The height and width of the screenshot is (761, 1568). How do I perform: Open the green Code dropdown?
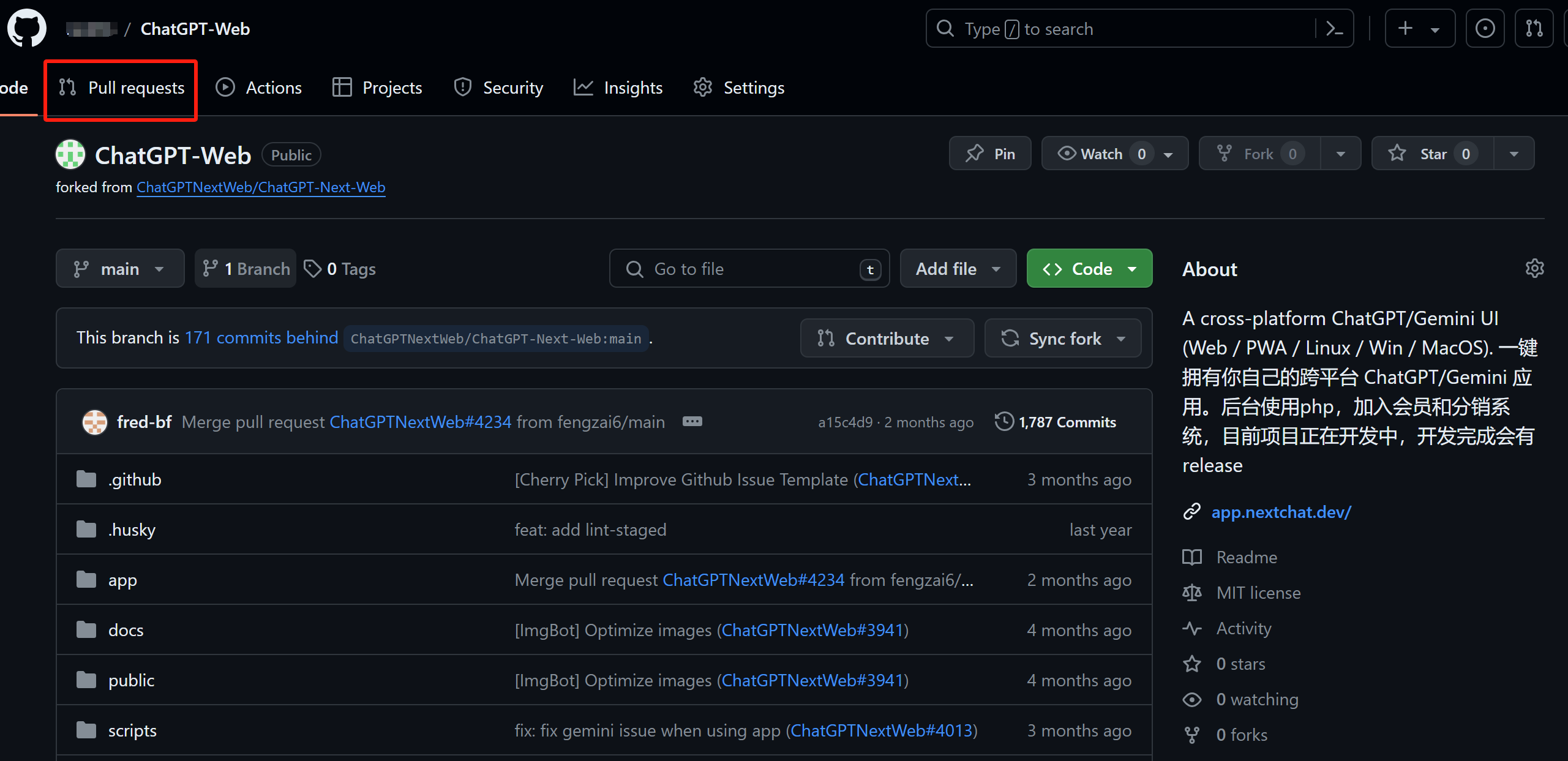pyautogui.click(x=1089, y=268)
